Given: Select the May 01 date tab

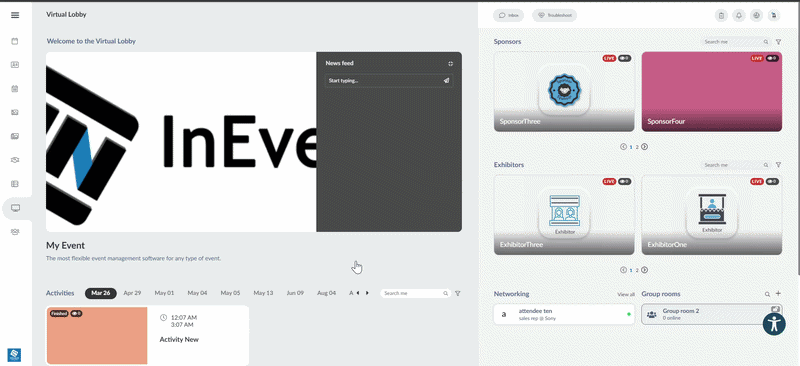Looking at the screenshot, I should (164, 293).
